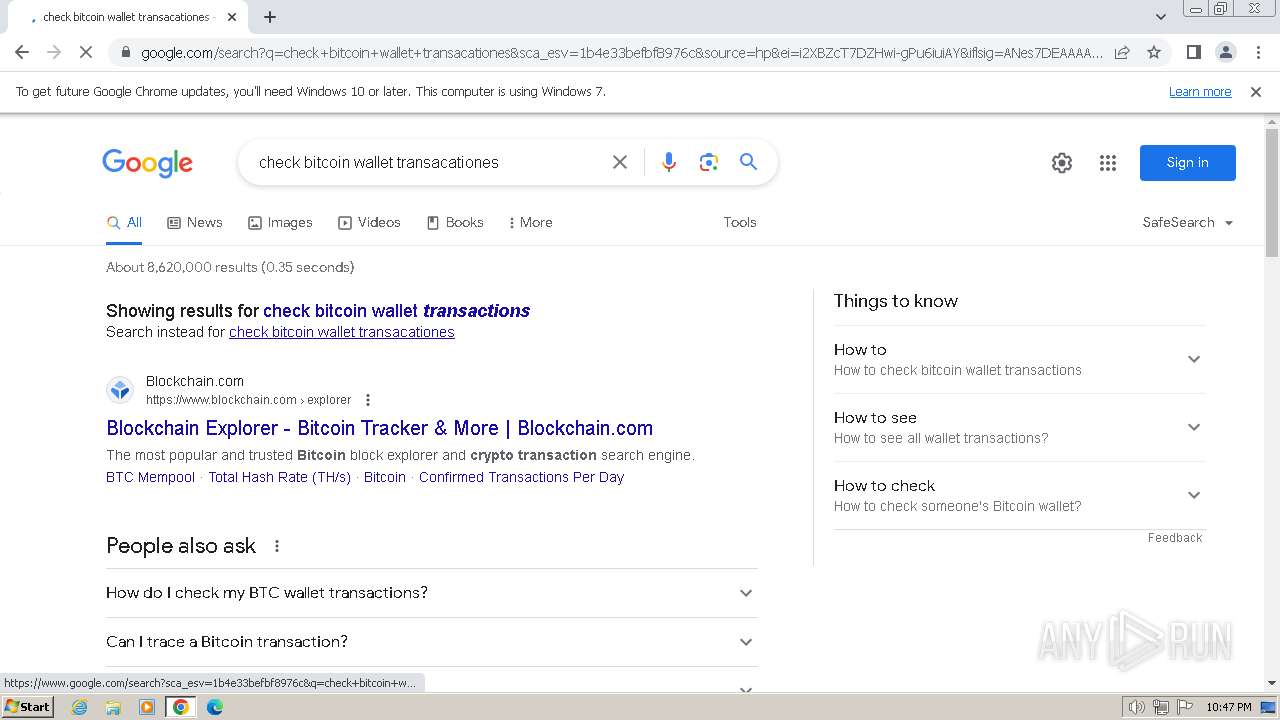Open the Bitcoin sitelink
The height and width of the screenshot is (720, 1280).
click(385, 477)
